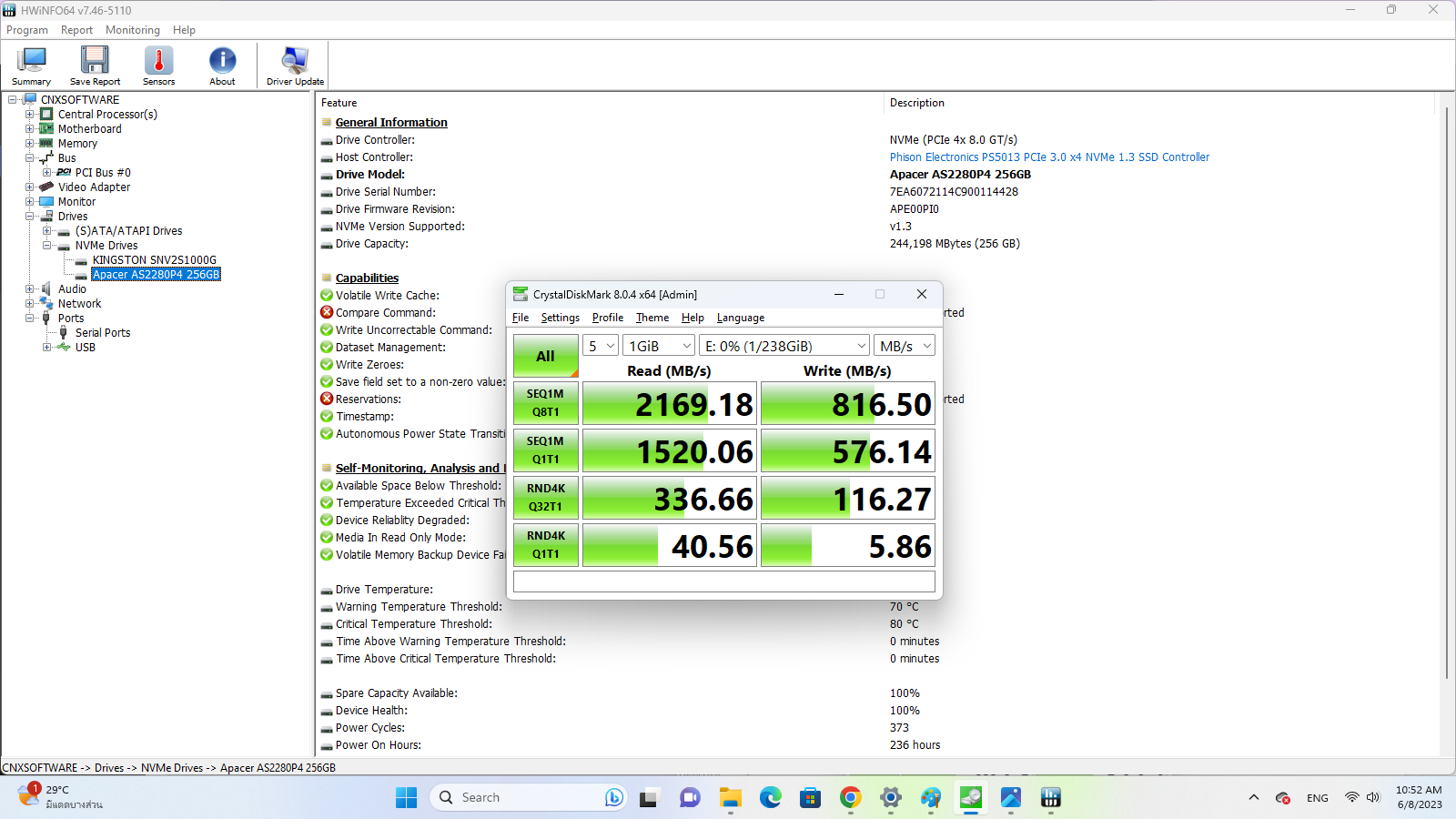Run SEQ1M Q1T1 test

(545, 450)
